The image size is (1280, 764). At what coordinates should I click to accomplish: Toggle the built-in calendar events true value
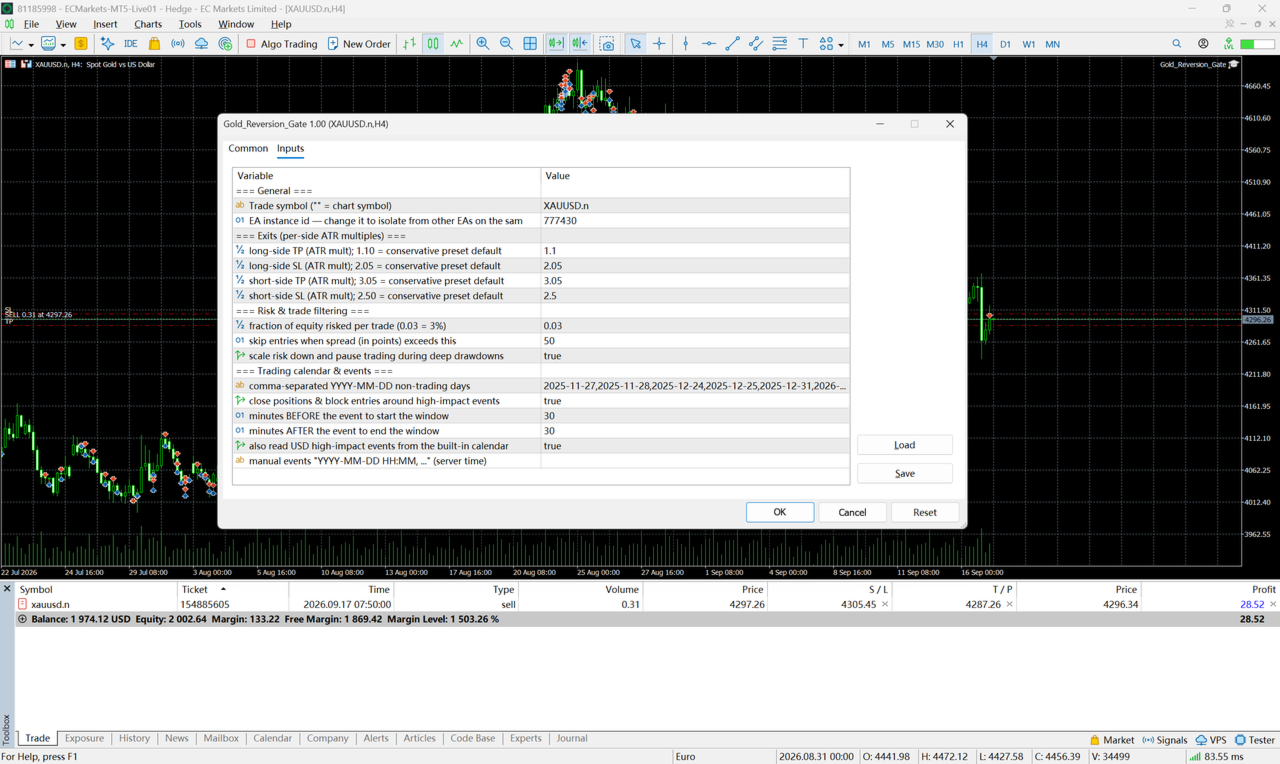[x=695, y=446]
